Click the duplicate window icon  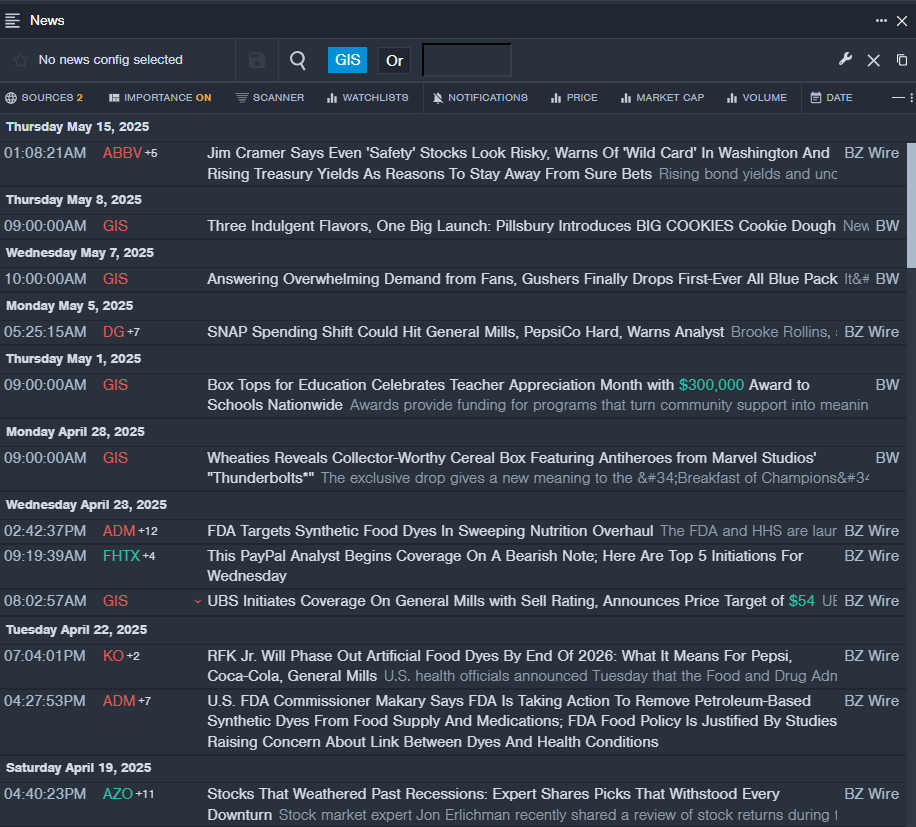coord(902,60)
